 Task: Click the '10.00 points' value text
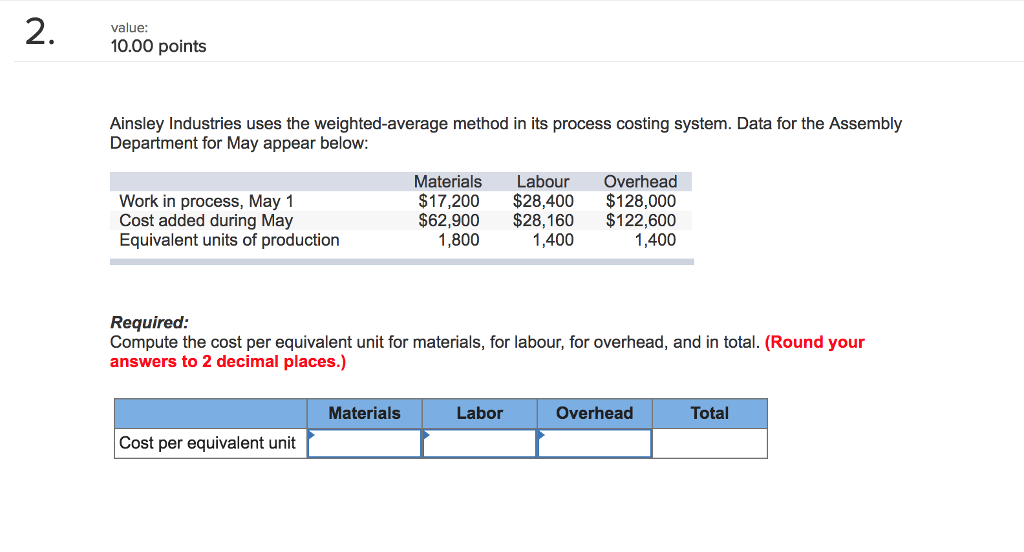[x=159, y=46]
